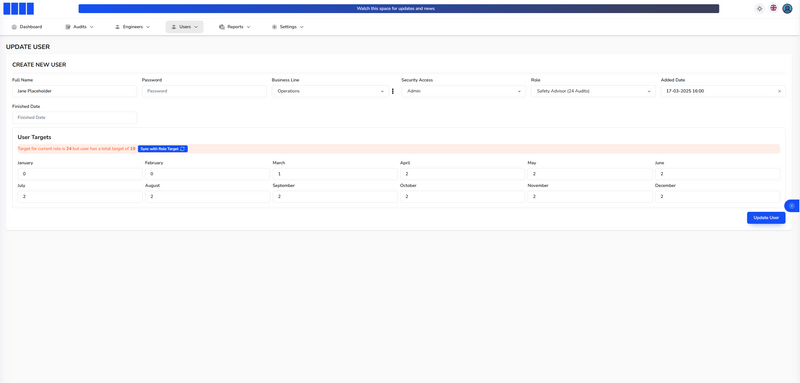Click the announcement banner at the top
This screenshot has height=383, width=800.
pos(398,9)
